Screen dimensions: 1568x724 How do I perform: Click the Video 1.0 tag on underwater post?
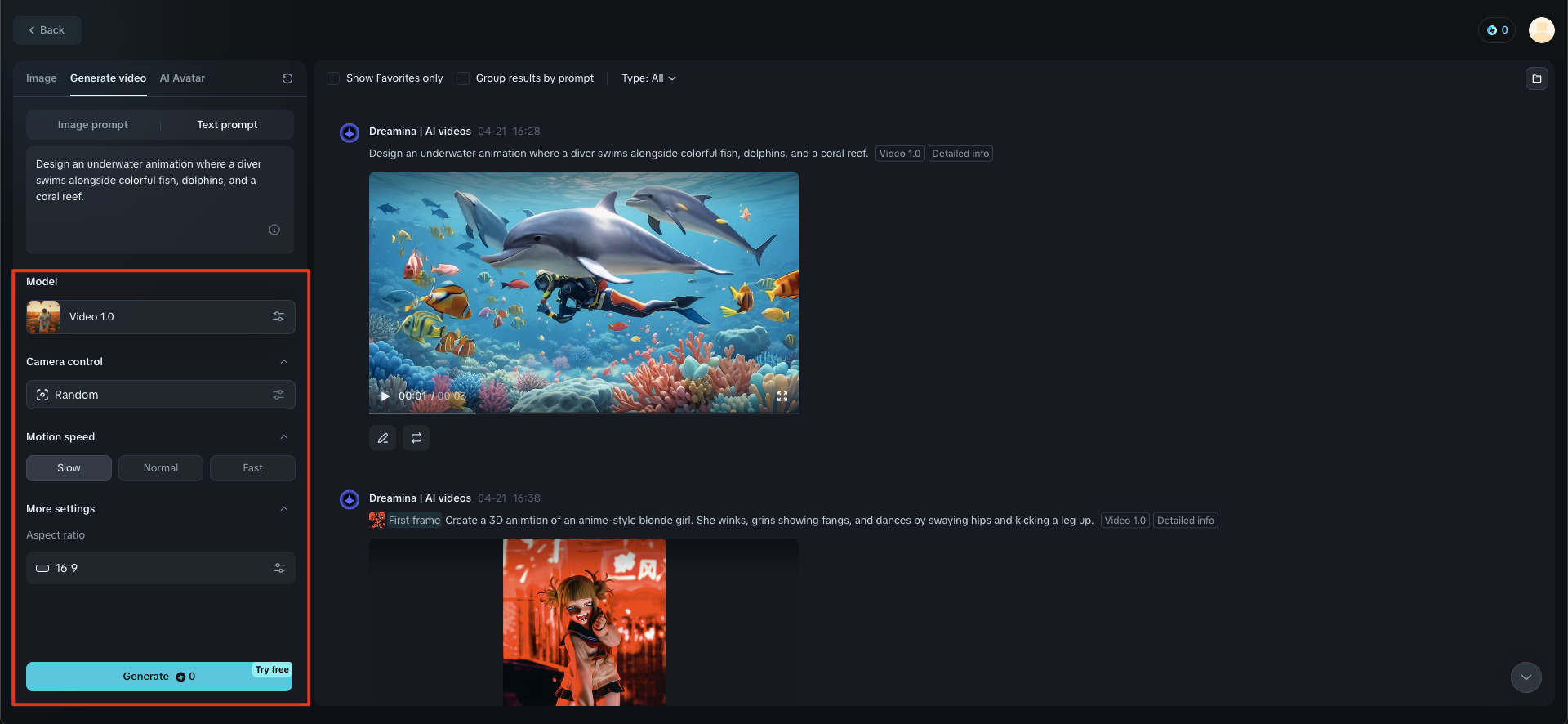[x=900, y=154]
